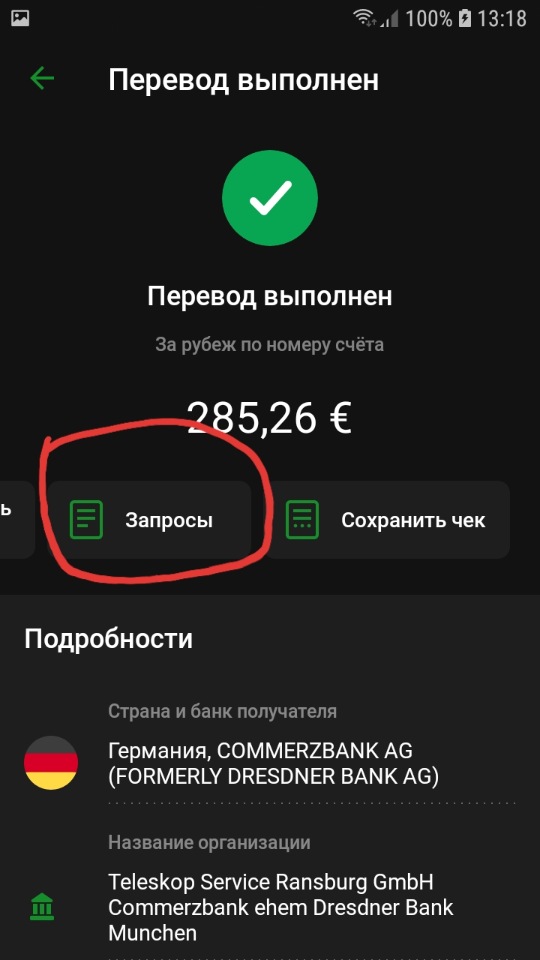This screenshot has width=540, height=960.
Task: Tap the Wi-Fi status icon
Action: (365, 18)
